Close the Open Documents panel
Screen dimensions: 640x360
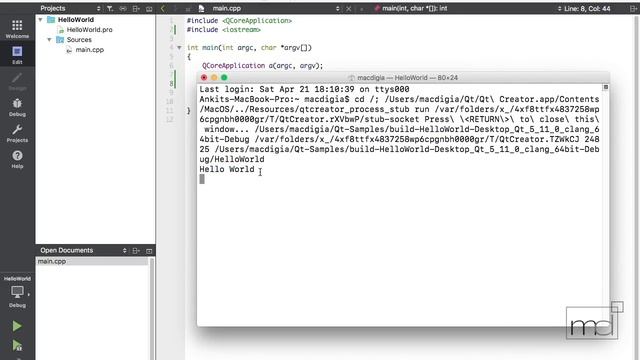click(149, 251)
